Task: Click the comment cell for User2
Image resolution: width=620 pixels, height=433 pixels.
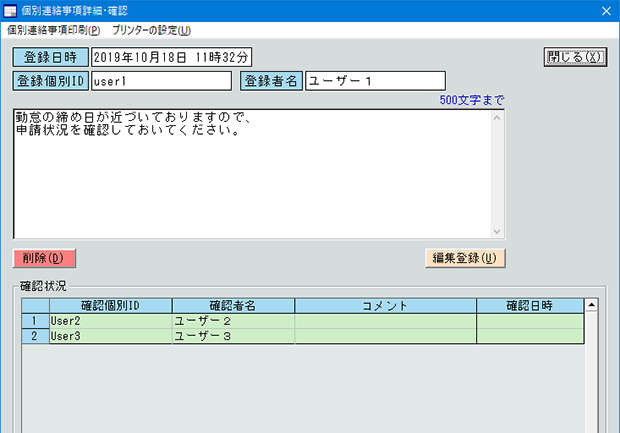Action: click(x=386, y=321)
